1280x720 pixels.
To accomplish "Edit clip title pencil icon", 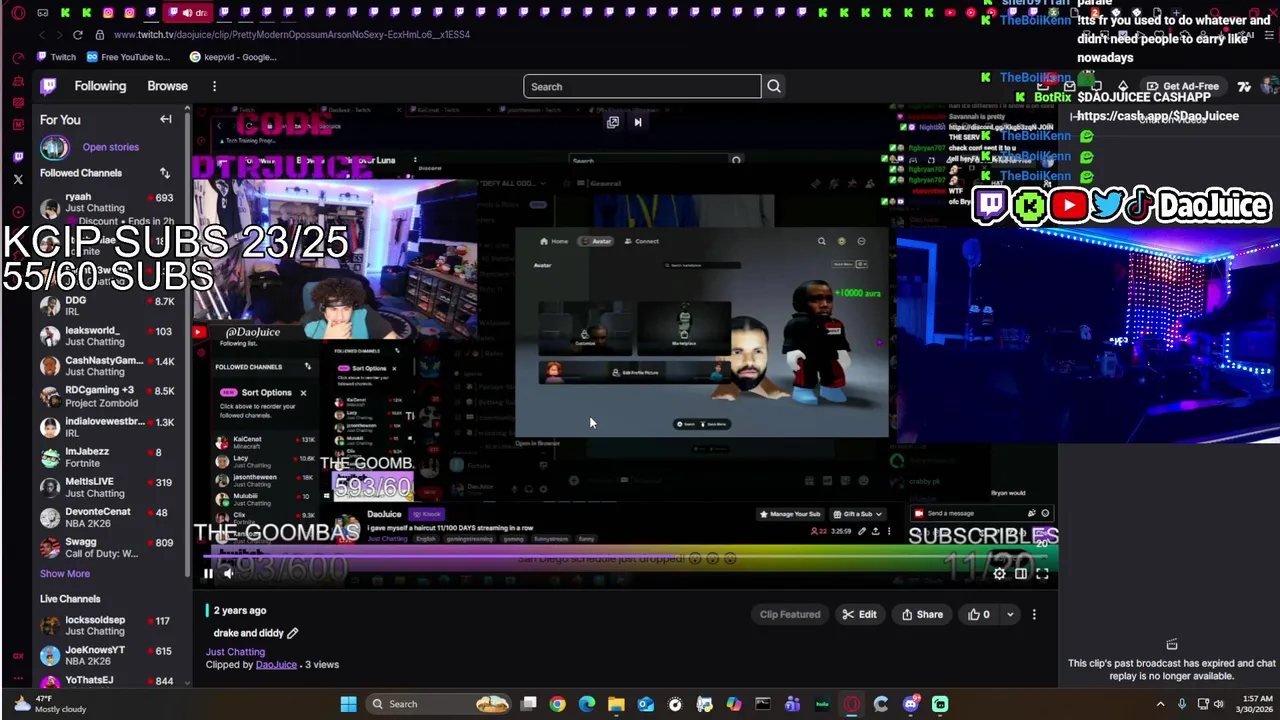I will (292, 633).
